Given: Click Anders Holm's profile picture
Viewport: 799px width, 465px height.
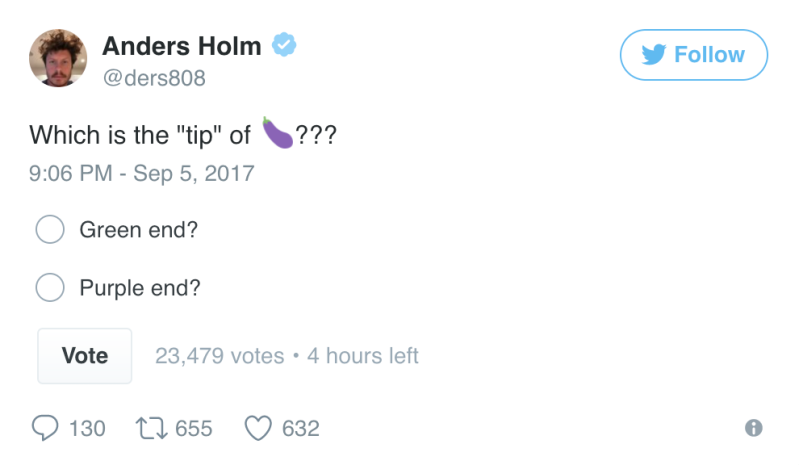Looking at the screenshot, I should coord(59,58).
